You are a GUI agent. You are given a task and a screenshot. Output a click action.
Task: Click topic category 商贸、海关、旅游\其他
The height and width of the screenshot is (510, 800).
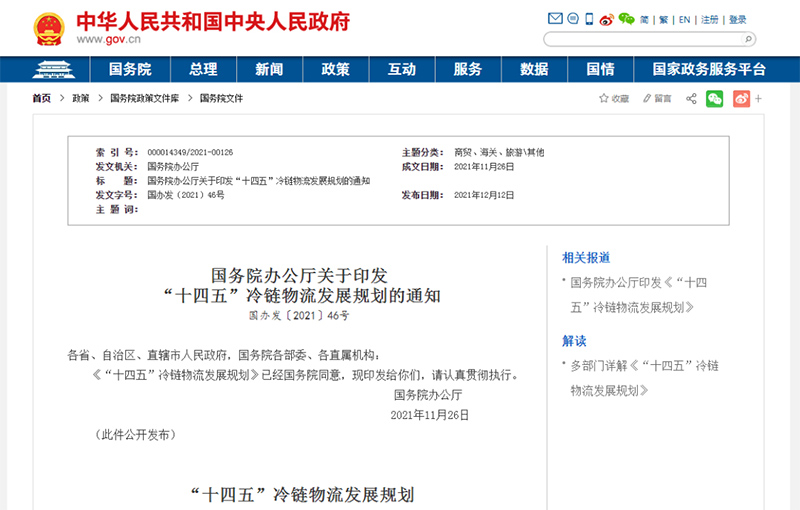pyautogui.click(x=499, y=152)
